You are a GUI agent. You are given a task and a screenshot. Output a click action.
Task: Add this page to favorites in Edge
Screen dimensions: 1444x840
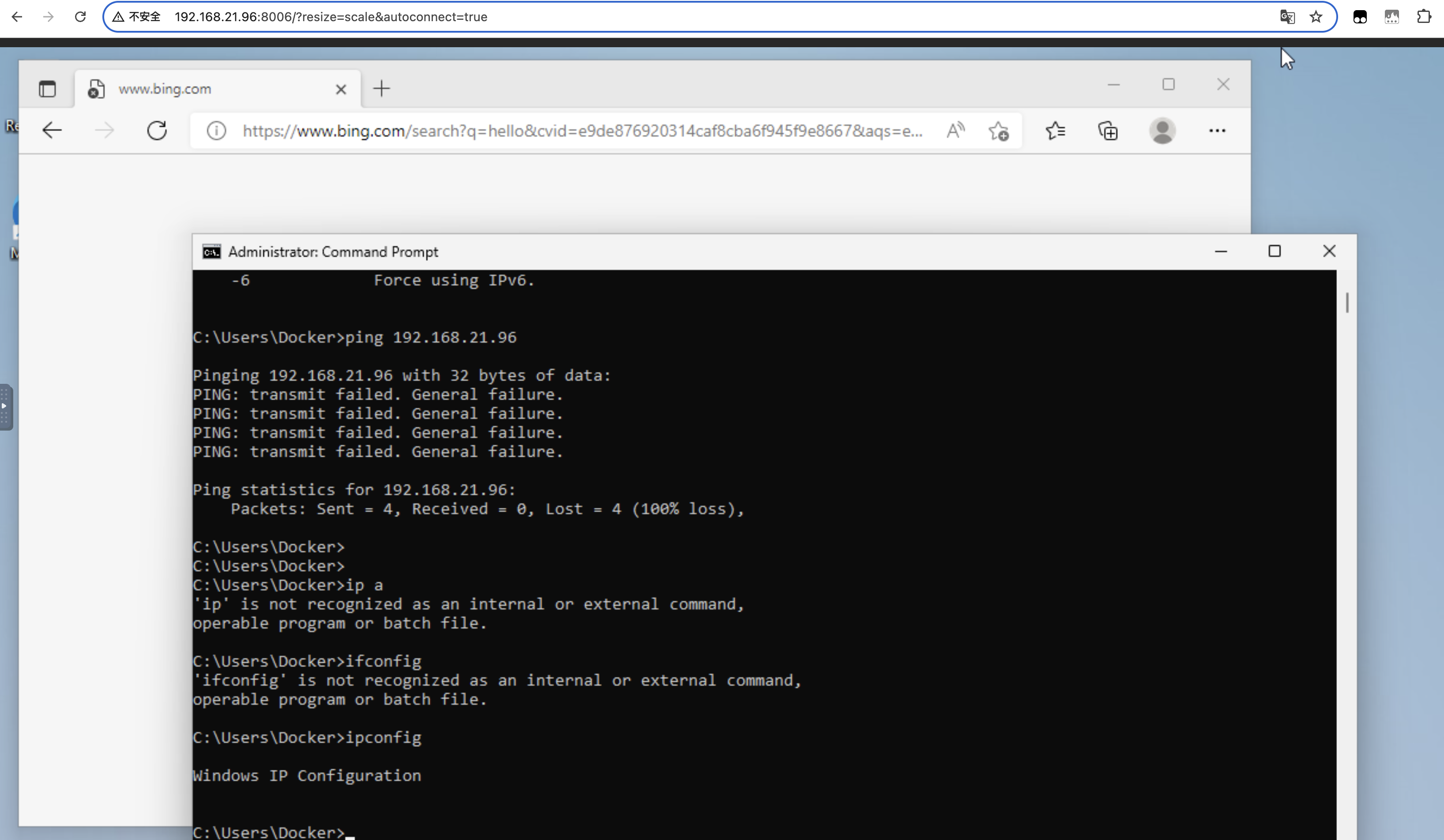[x=999, y=131]
